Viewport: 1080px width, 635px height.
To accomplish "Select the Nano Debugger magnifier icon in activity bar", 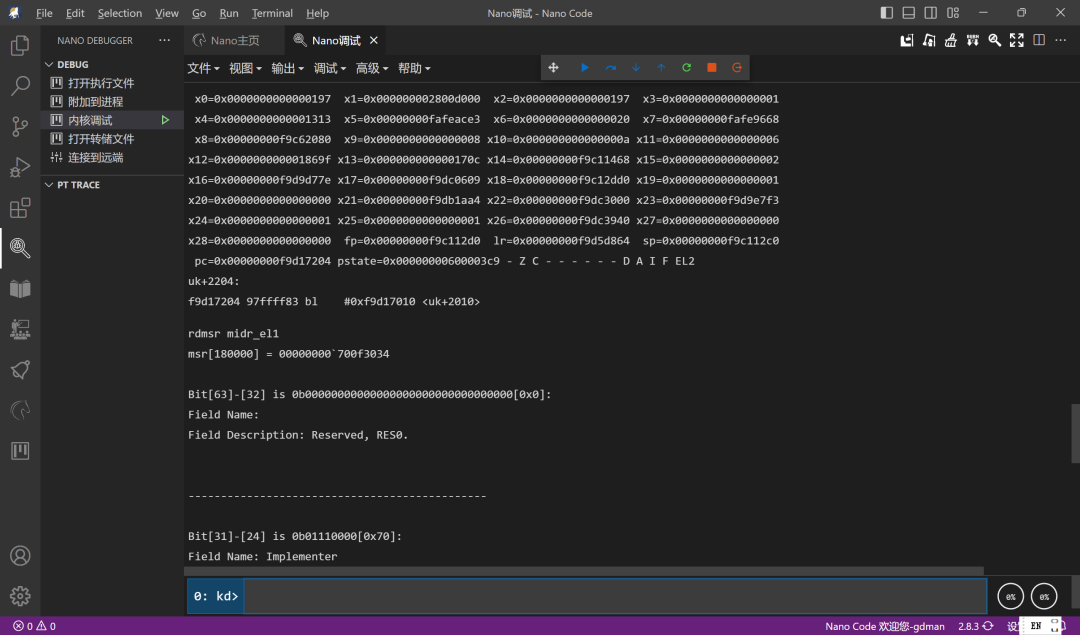I will (20, 248).
